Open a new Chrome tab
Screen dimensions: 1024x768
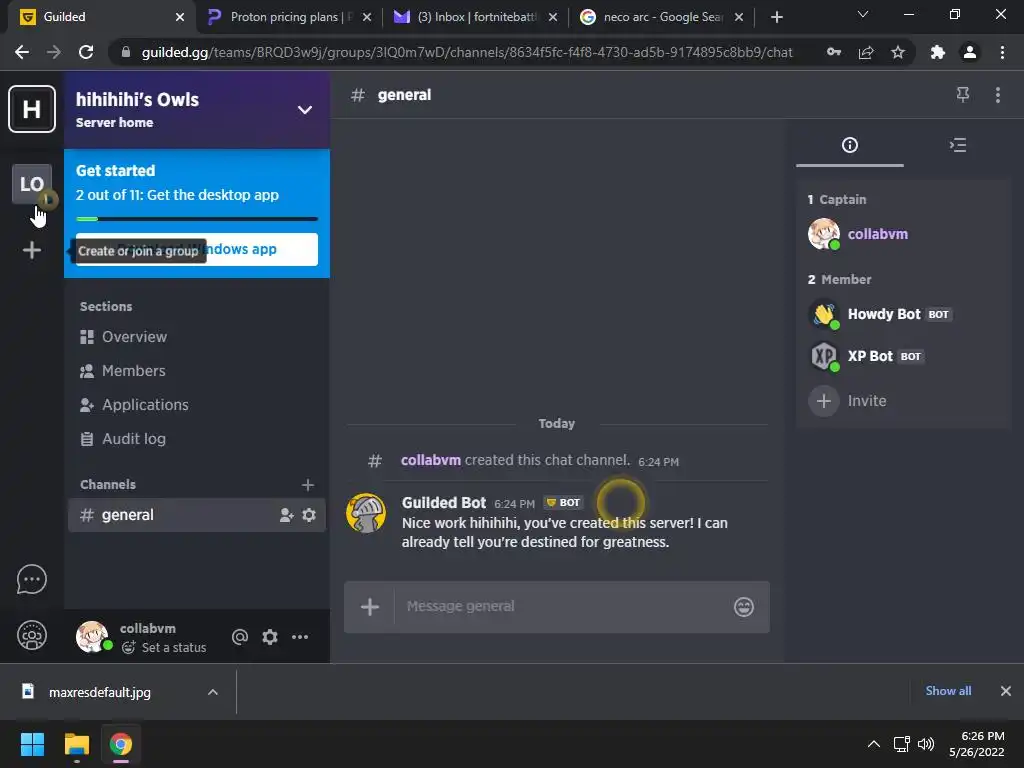click(x=776, y=17)
